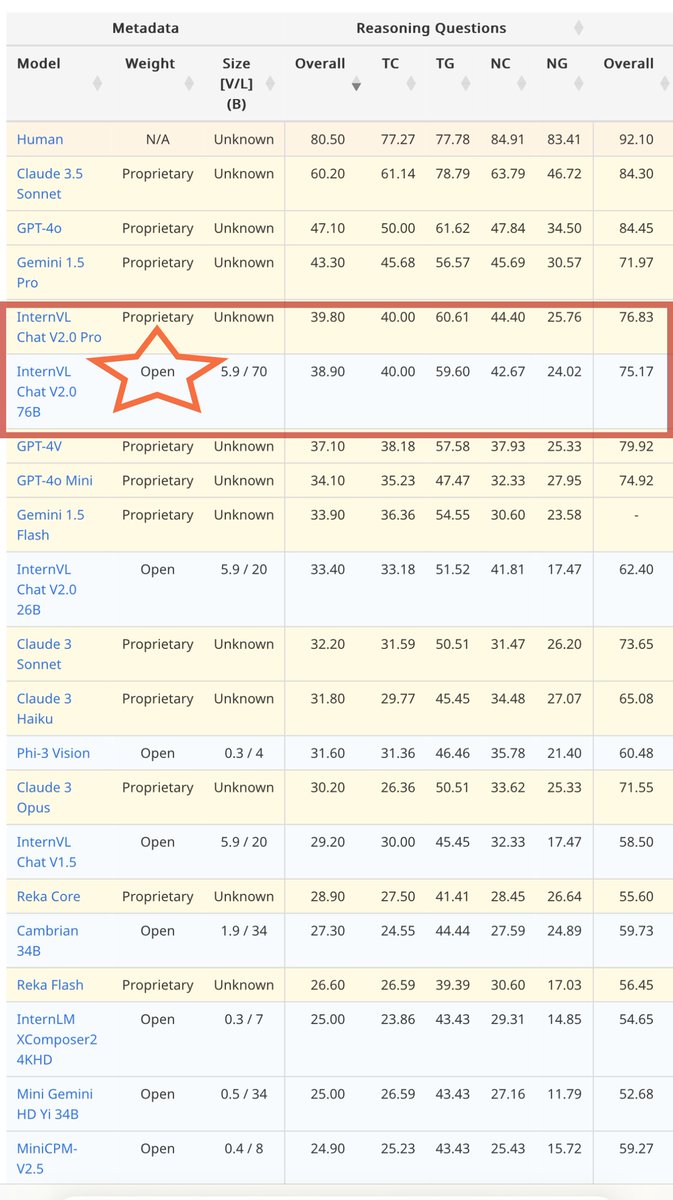Click the N/A weight cell for Human

(157, 139)
